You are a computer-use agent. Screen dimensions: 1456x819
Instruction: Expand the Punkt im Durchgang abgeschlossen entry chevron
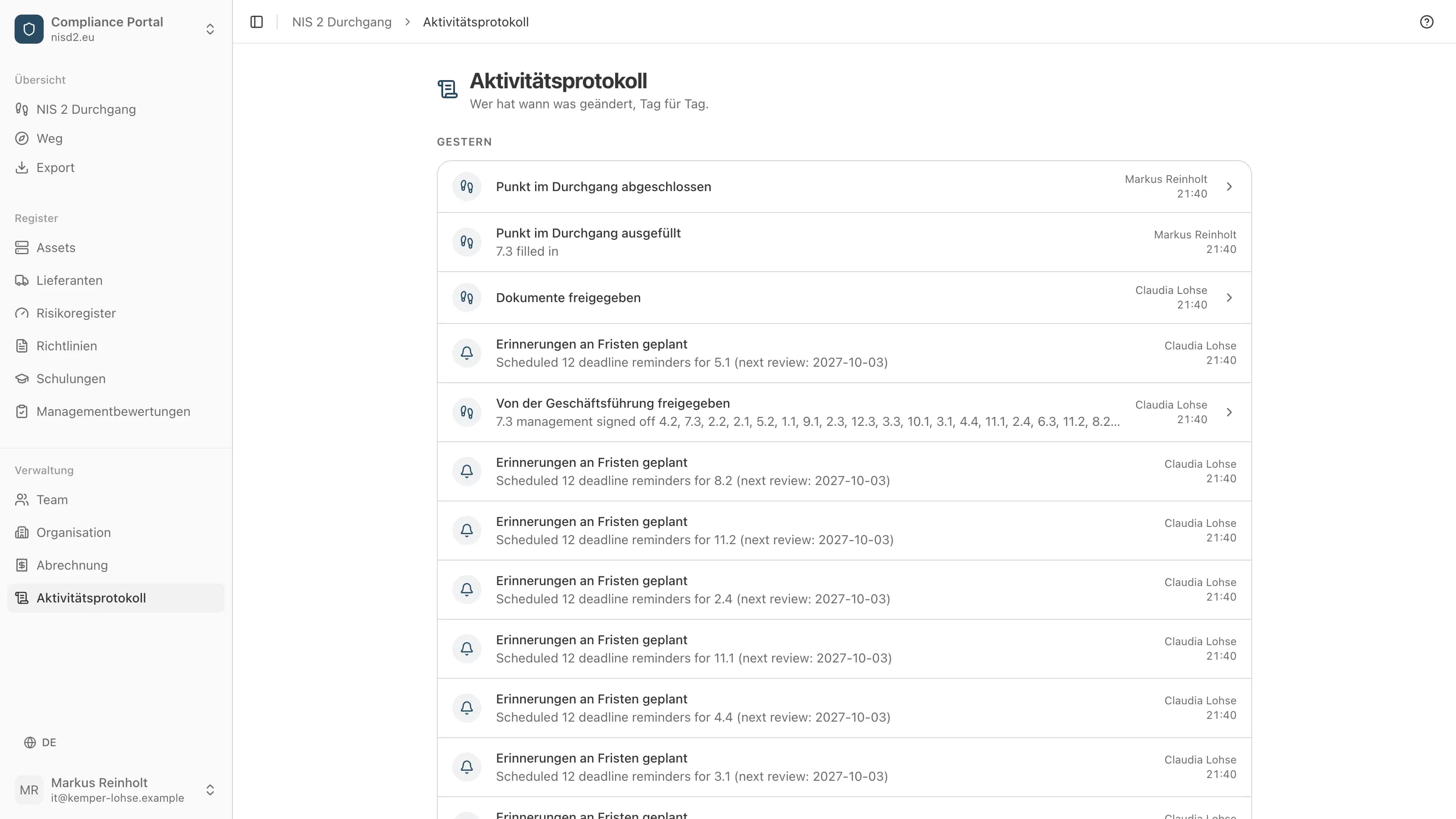tap(1229, 187)
